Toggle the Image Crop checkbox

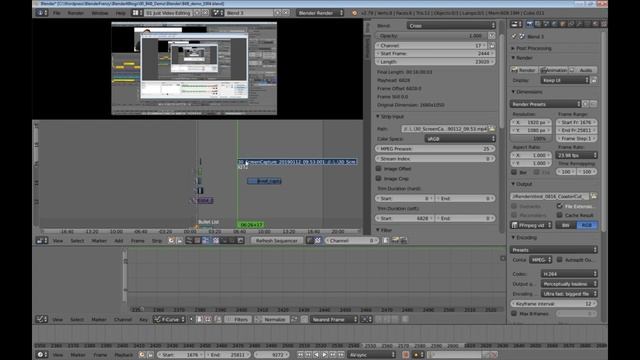(x=379, y=178)
